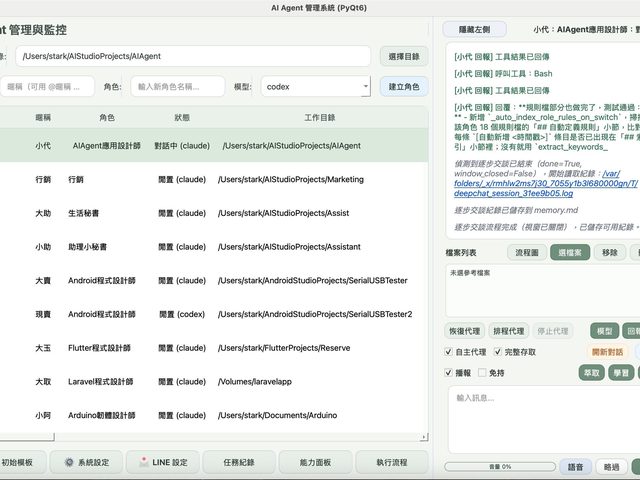Select the 小代 AIAgent應用設計師 row
Image resolution: width=640 pixels, height=480 pixels.
[214, 146]
